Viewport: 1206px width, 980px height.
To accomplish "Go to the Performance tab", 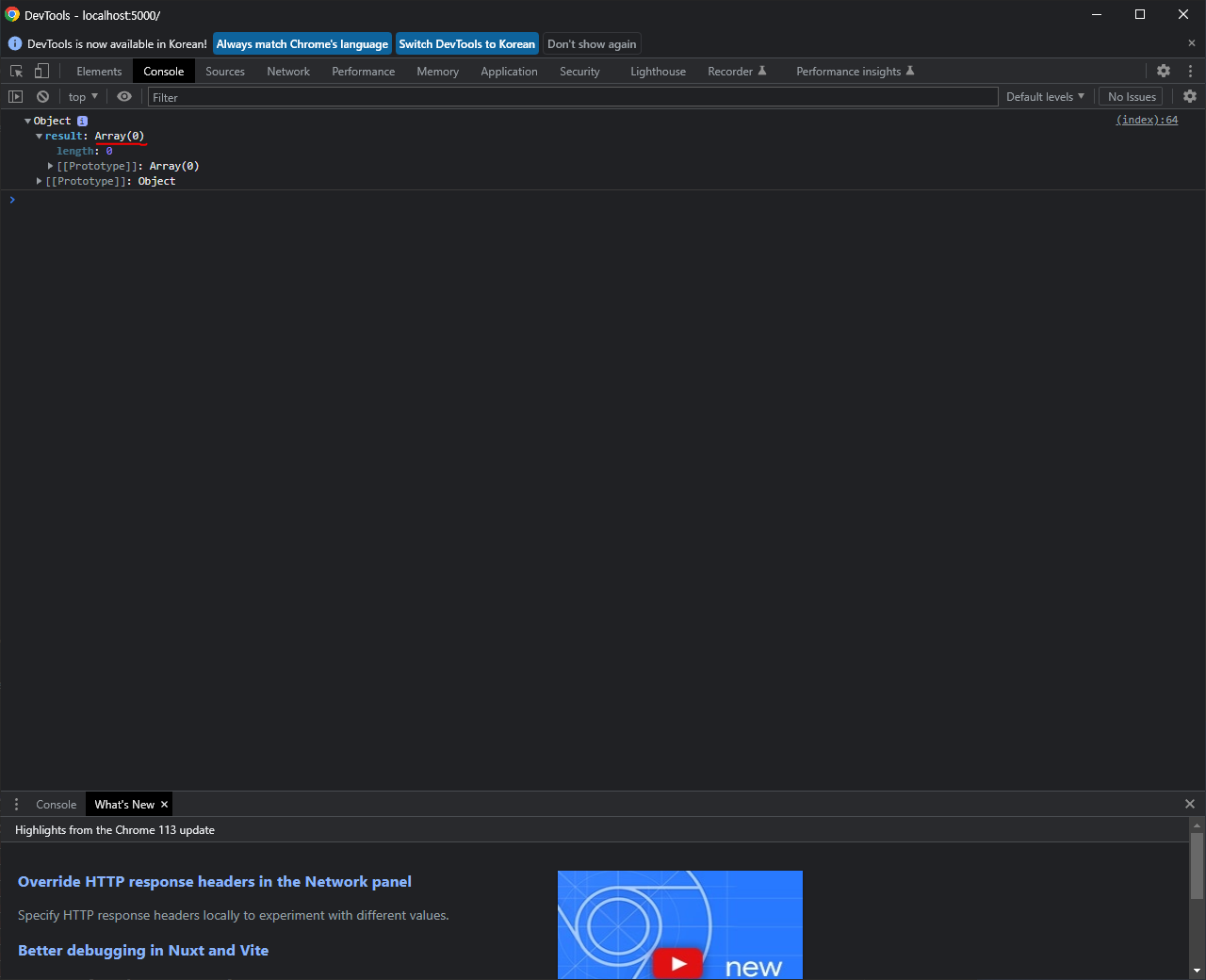I will [364, 72].
